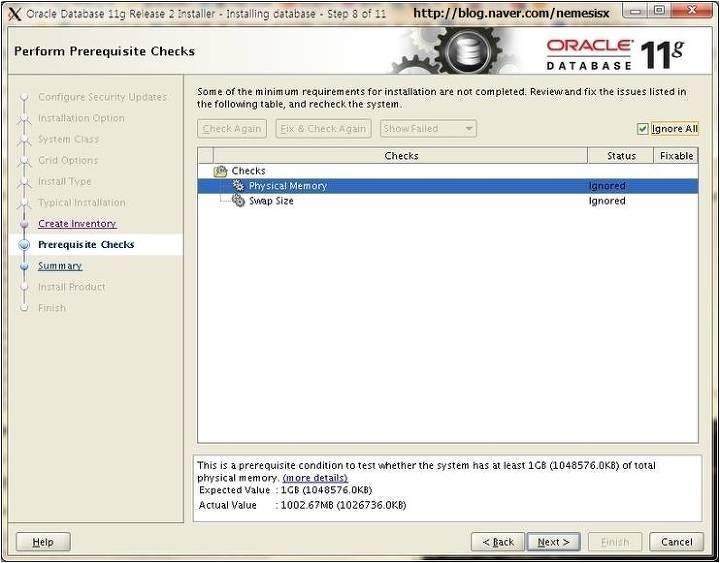Click the Help button
This screenshot has width=720, height=563.
(x=43, y=542)
